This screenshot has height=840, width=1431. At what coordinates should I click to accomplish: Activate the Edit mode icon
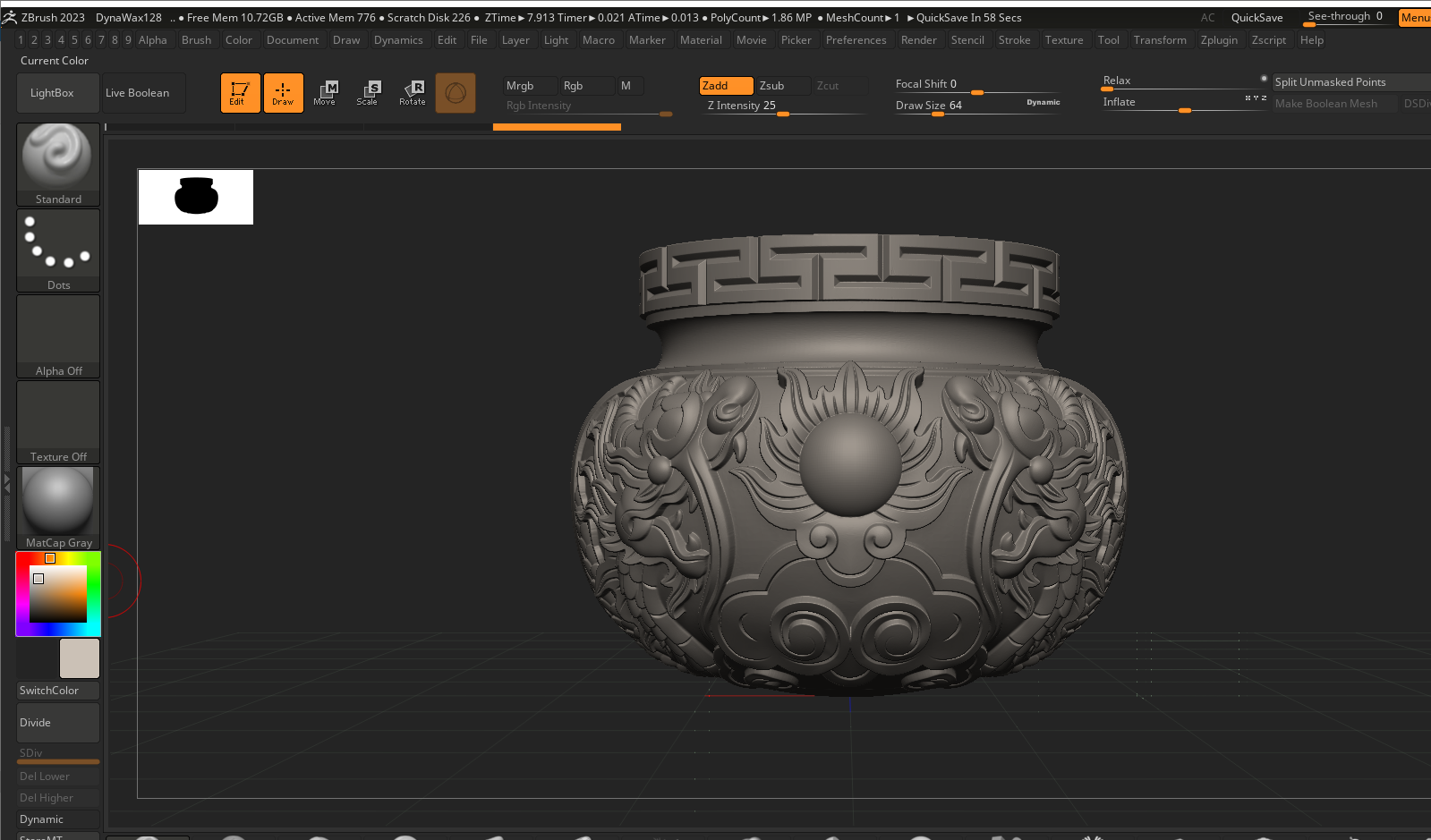(x=240, y=92)
